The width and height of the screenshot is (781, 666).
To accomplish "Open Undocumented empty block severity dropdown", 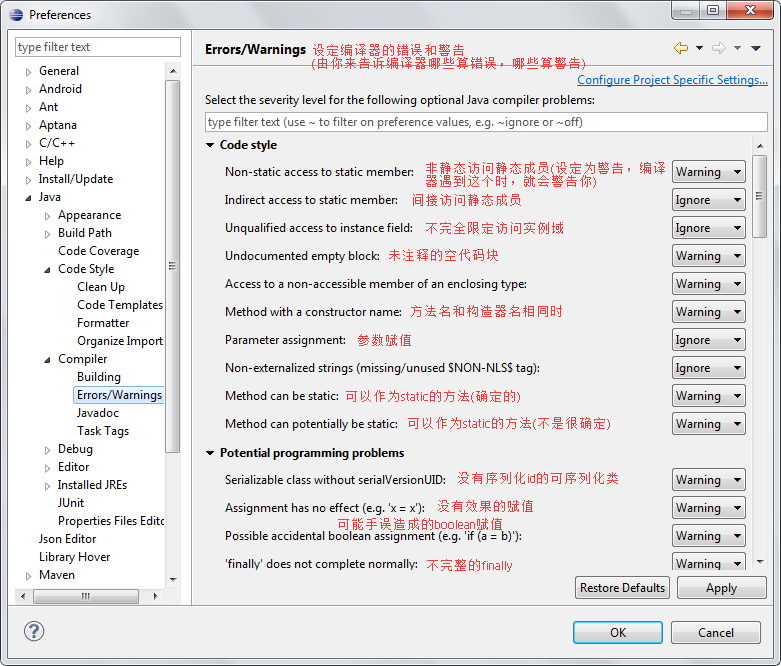I will [708, 256].
